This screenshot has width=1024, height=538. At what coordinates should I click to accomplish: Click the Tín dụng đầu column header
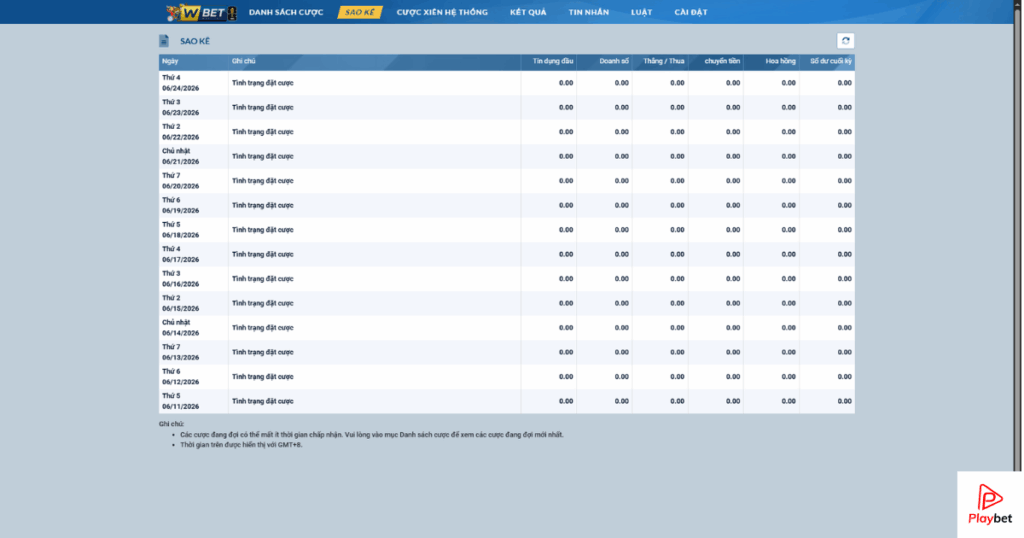coord(549,61)
